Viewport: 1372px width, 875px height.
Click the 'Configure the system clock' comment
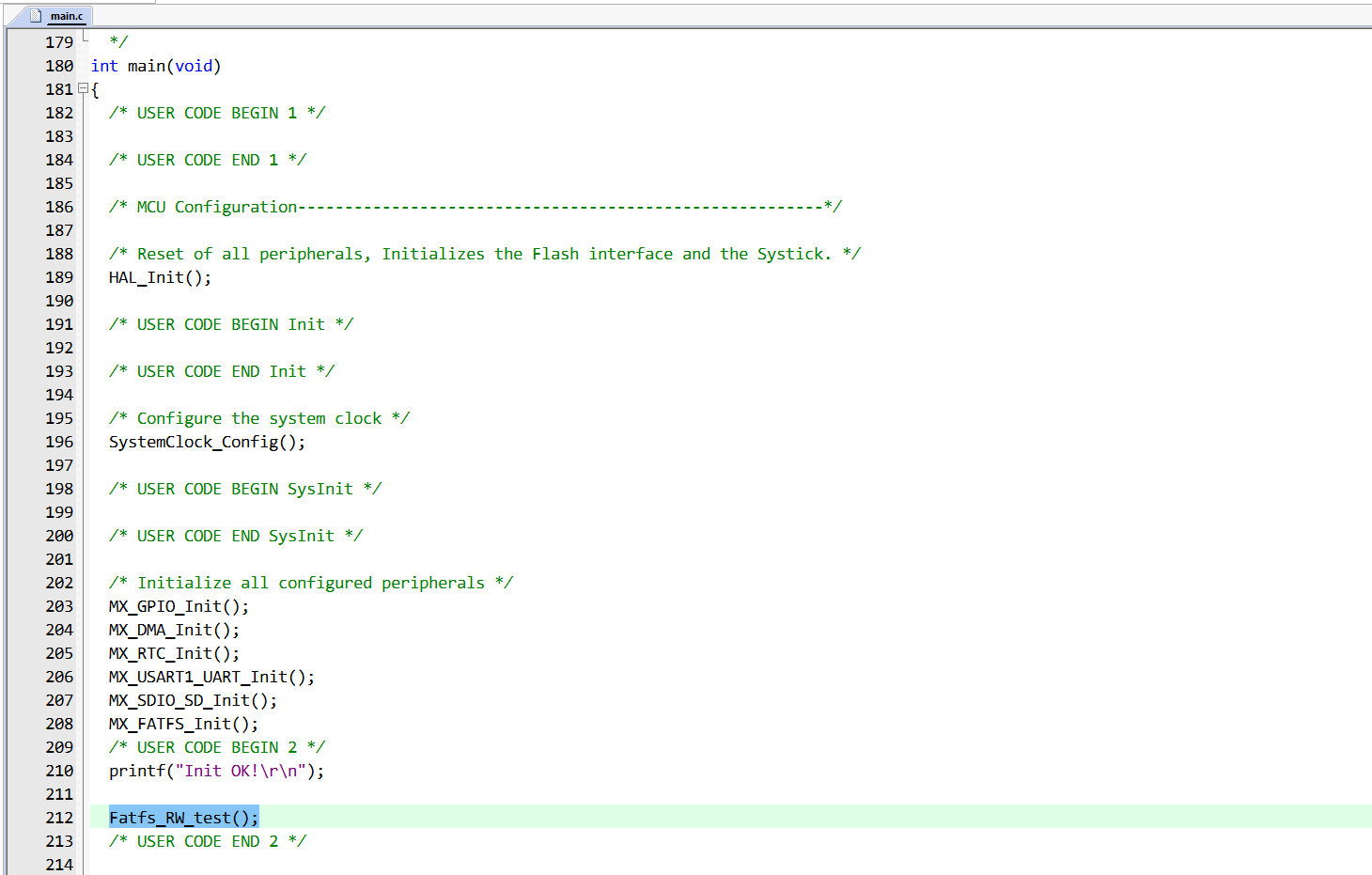click(259, 418)
